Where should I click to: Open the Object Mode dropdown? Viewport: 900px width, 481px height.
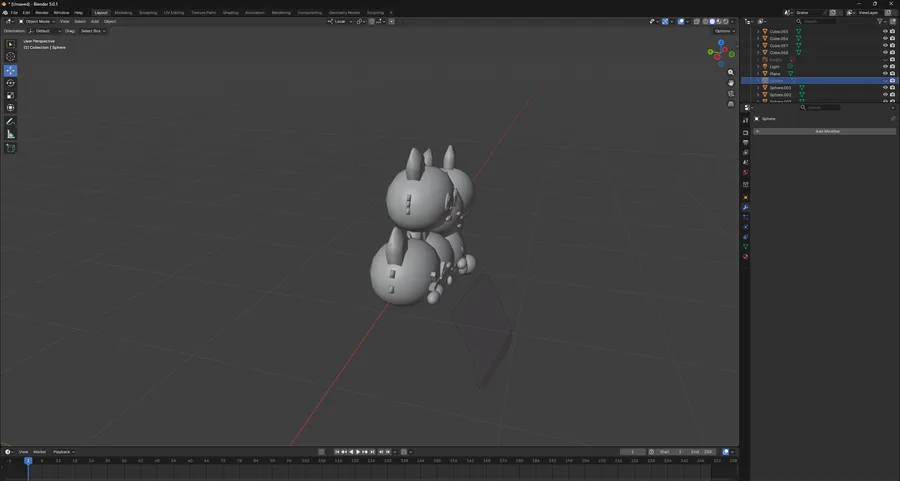coord(37,21)
